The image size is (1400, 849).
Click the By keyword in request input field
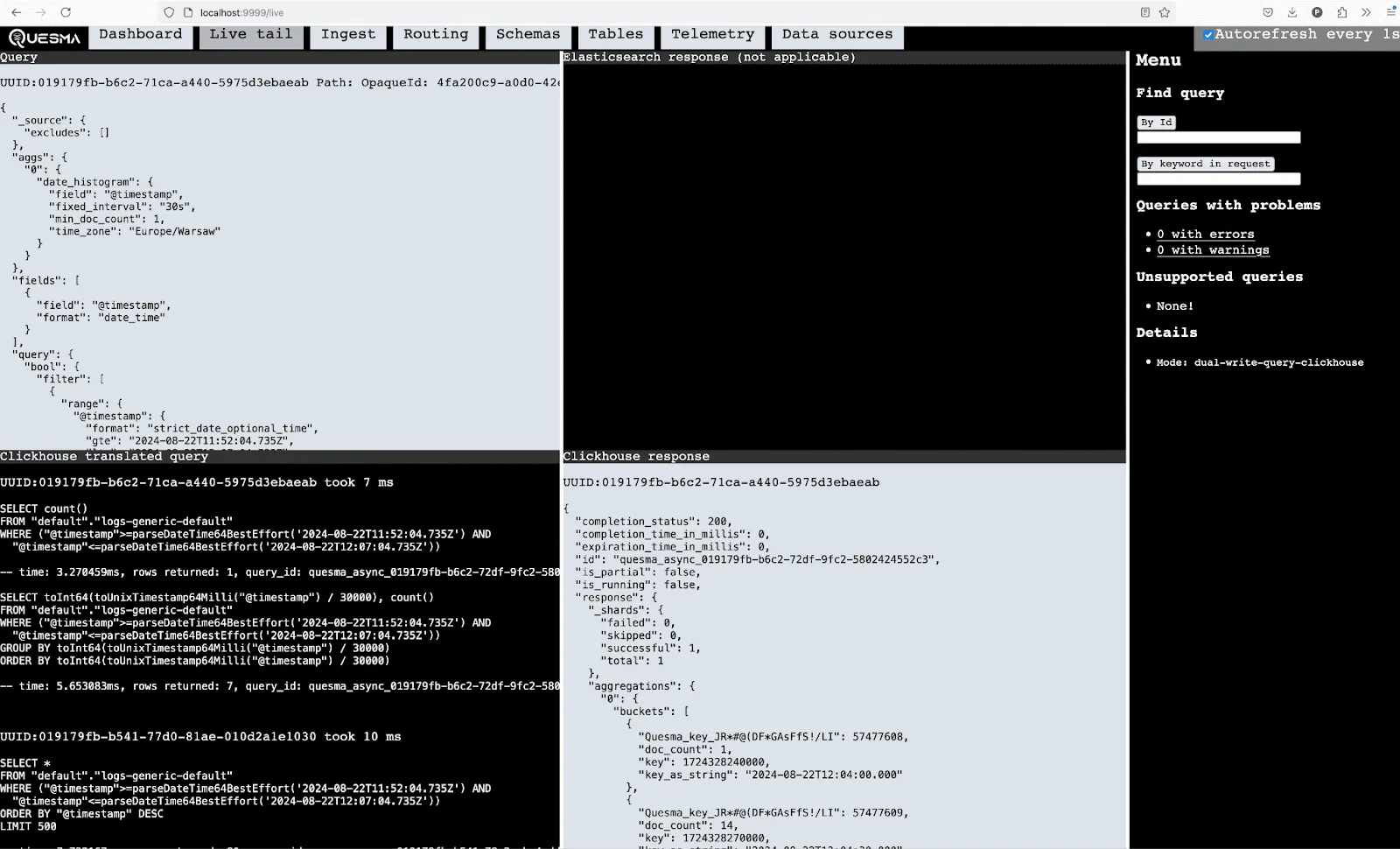click(1218, 179)
